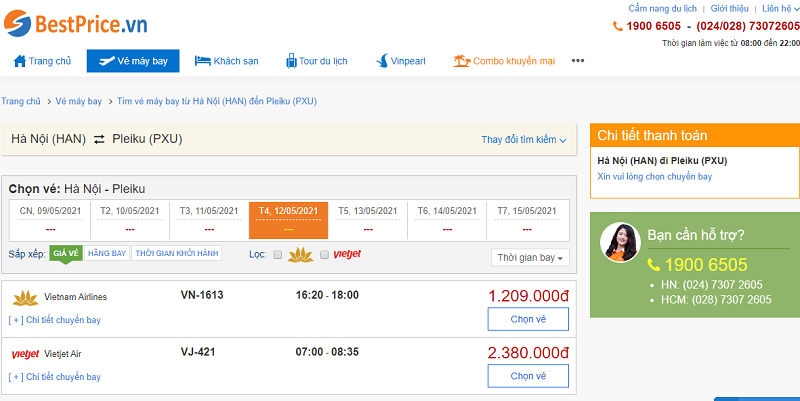Image resolution: width=800 pixels, height=401 pixels.
Task: Select date tab T7, 15/05/2021
Action: tap(527, 220)
